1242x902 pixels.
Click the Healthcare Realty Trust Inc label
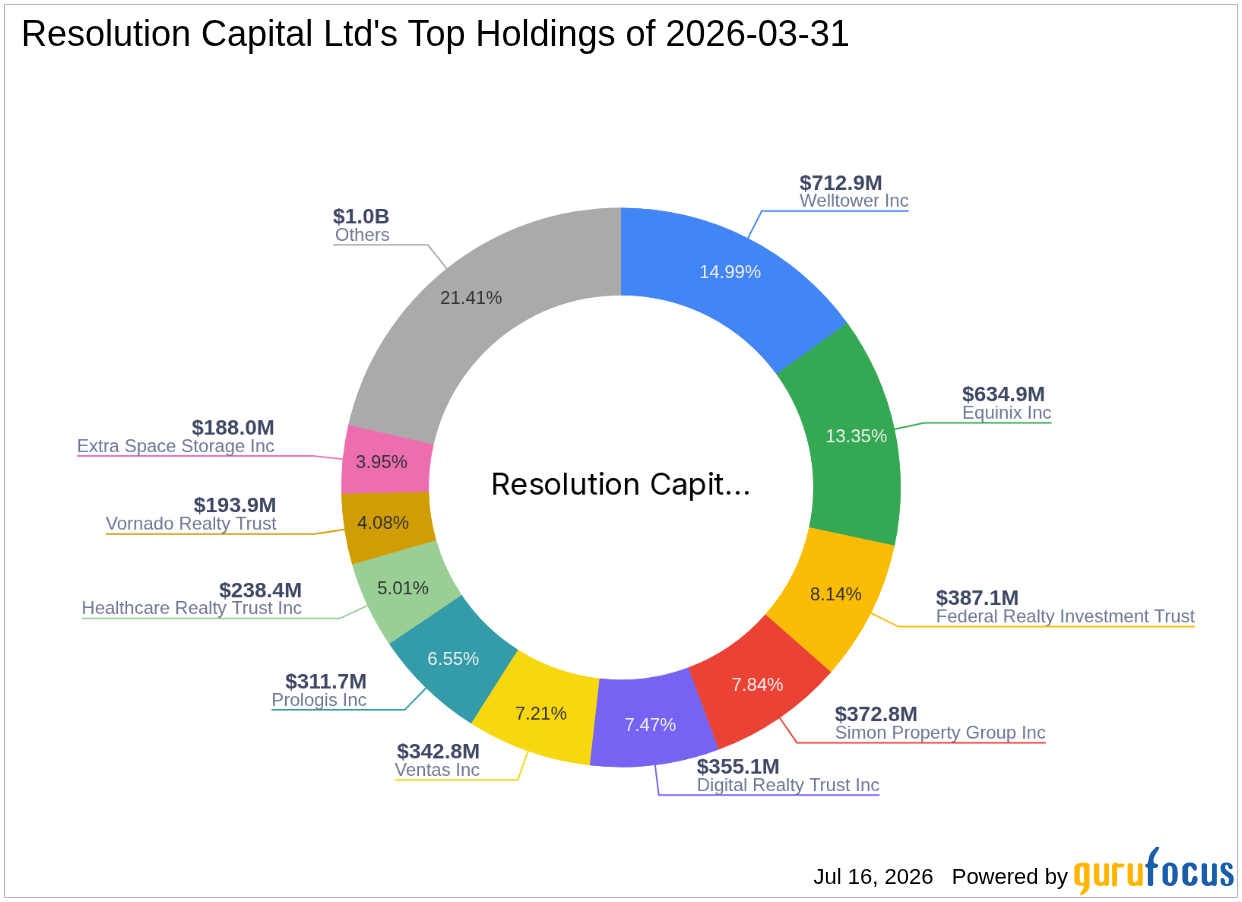(x=192, y=608)
